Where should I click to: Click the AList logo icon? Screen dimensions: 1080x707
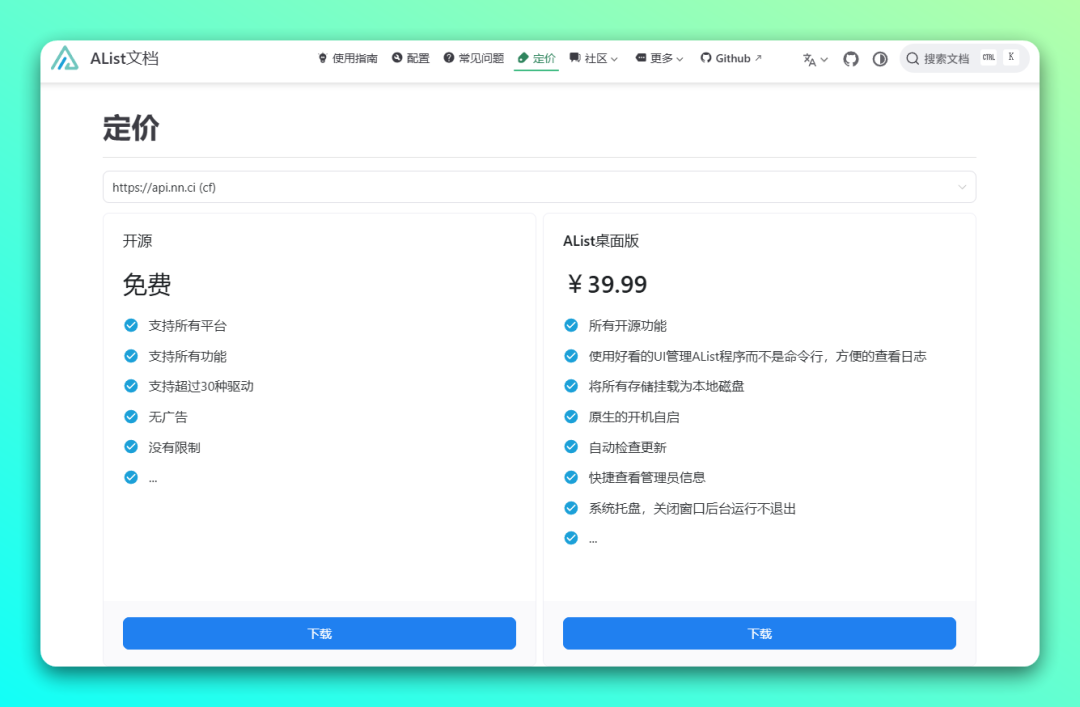(x=65, y=59)
